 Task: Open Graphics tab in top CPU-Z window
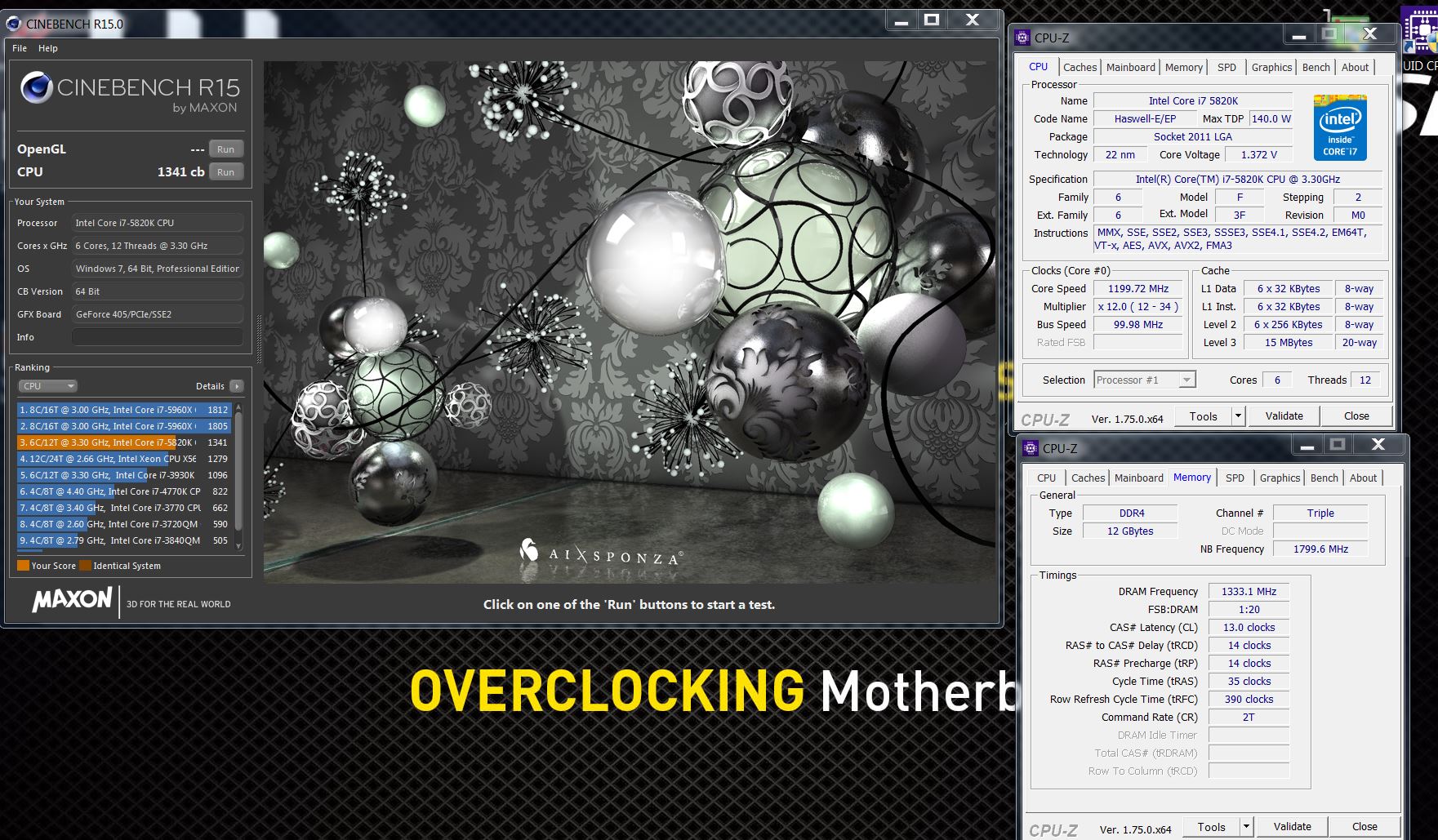click(1271, 68)
